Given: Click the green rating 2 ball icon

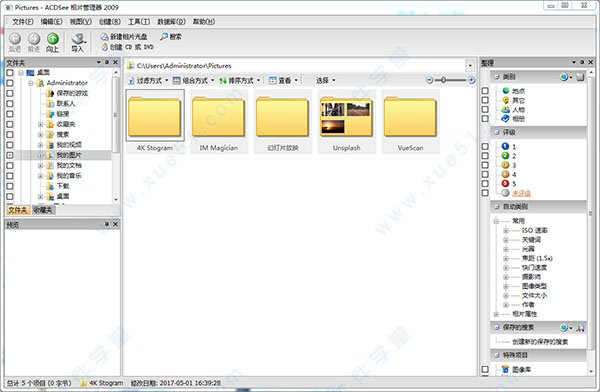Looking at the screenshot, I should point(505,155).
